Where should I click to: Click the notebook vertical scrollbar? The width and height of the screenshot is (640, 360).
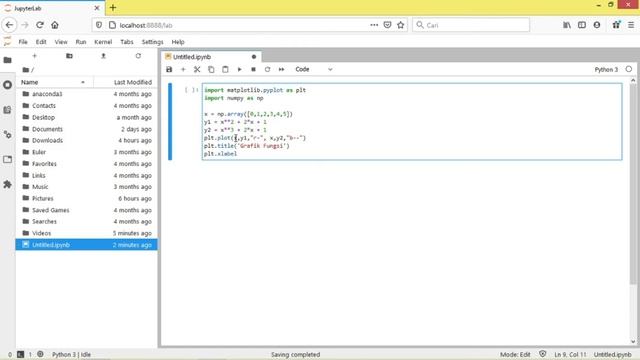pyautogui.click(x=633, y=184)
